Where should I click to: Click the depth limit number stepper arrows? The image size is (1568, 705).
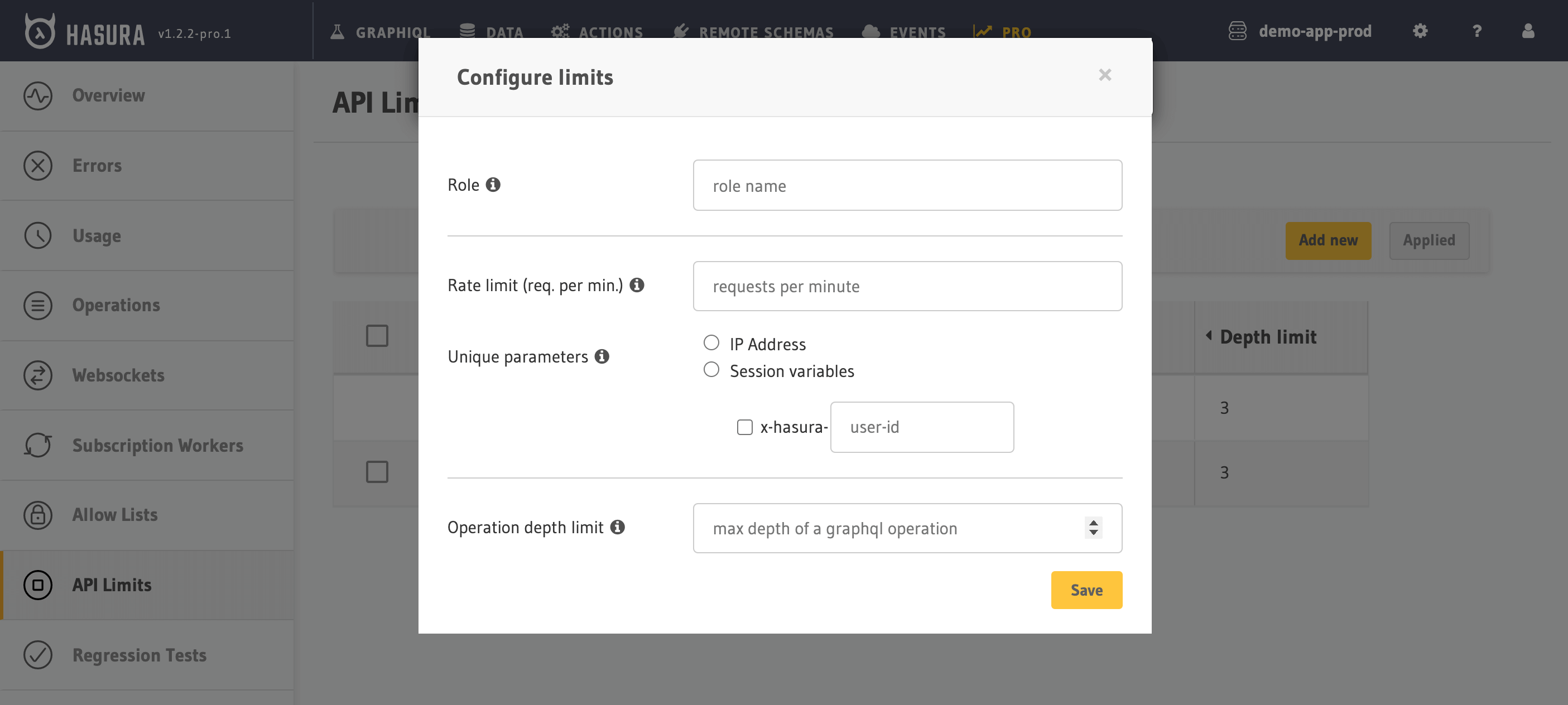(x=1093, y=528)
